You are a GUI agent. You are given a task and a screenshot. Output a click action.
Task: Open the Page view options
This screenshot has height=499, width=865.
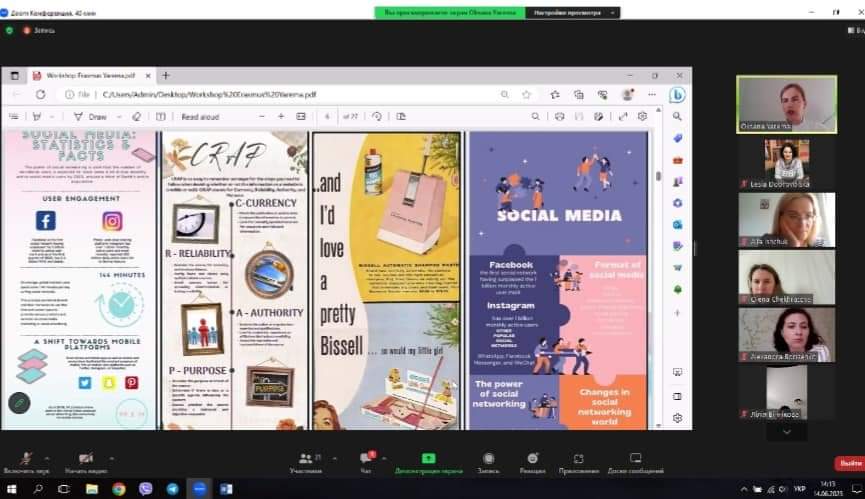pyautogui.click(x=401, y=116)
